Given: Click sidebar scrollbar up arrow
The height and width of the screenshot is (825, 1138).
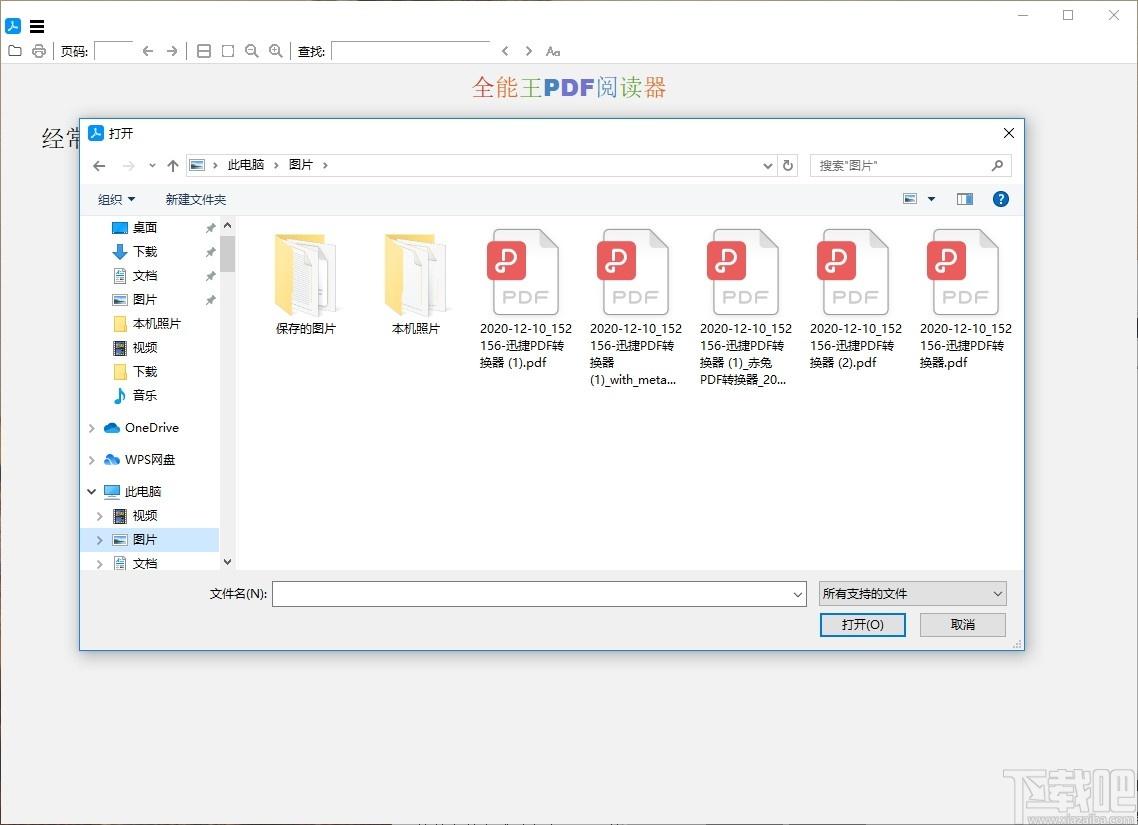Looking at the screenshot, I should pyautogui.click(x=227, y=226).
